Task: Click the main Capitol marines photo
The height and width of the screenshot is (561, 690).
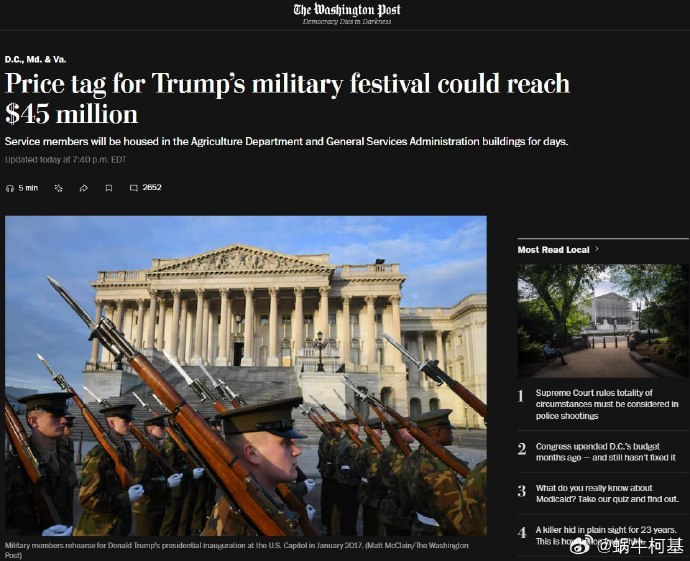Action: [246, 375]
